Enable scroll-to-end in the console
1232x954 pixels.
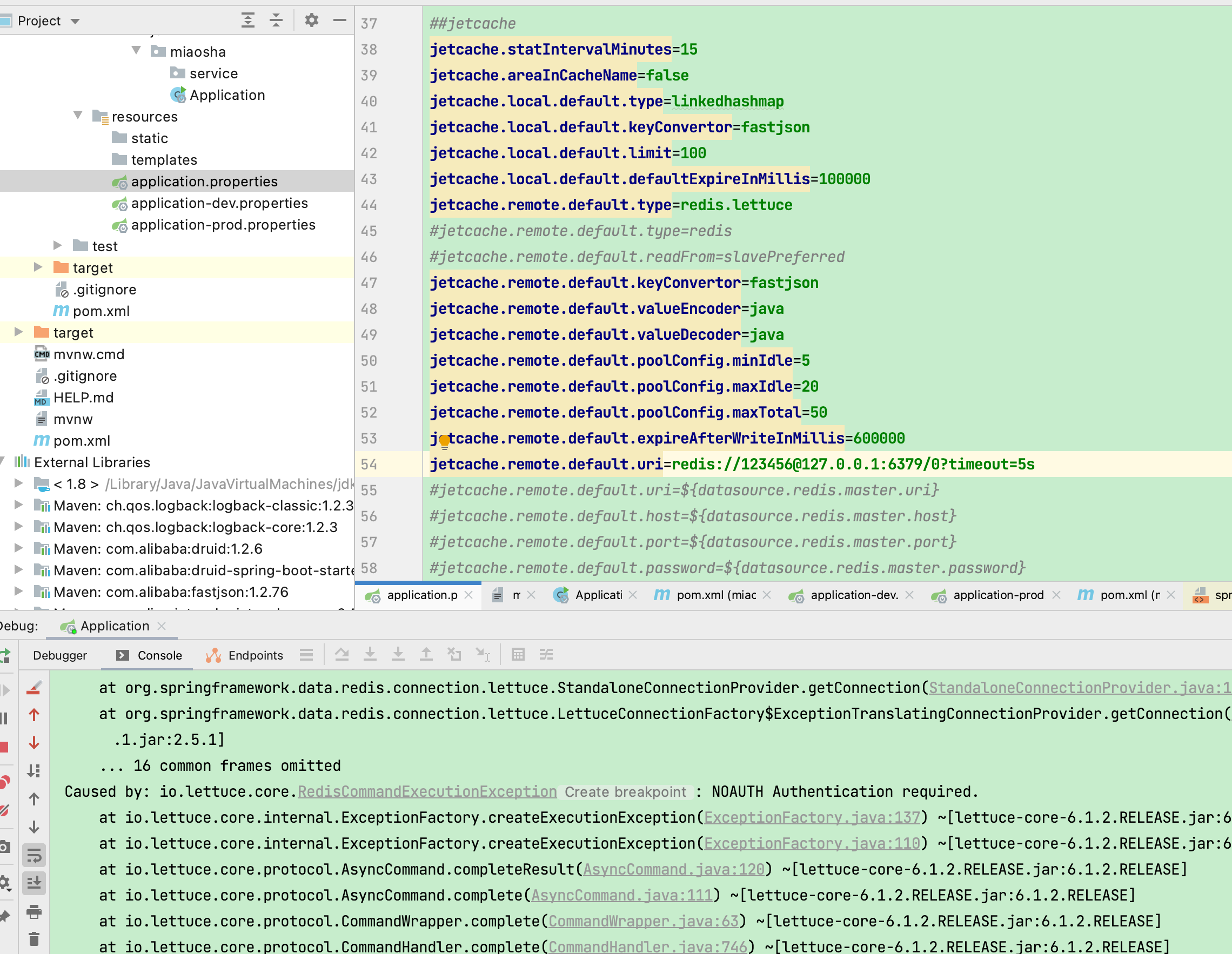click(x=34, y=883)
